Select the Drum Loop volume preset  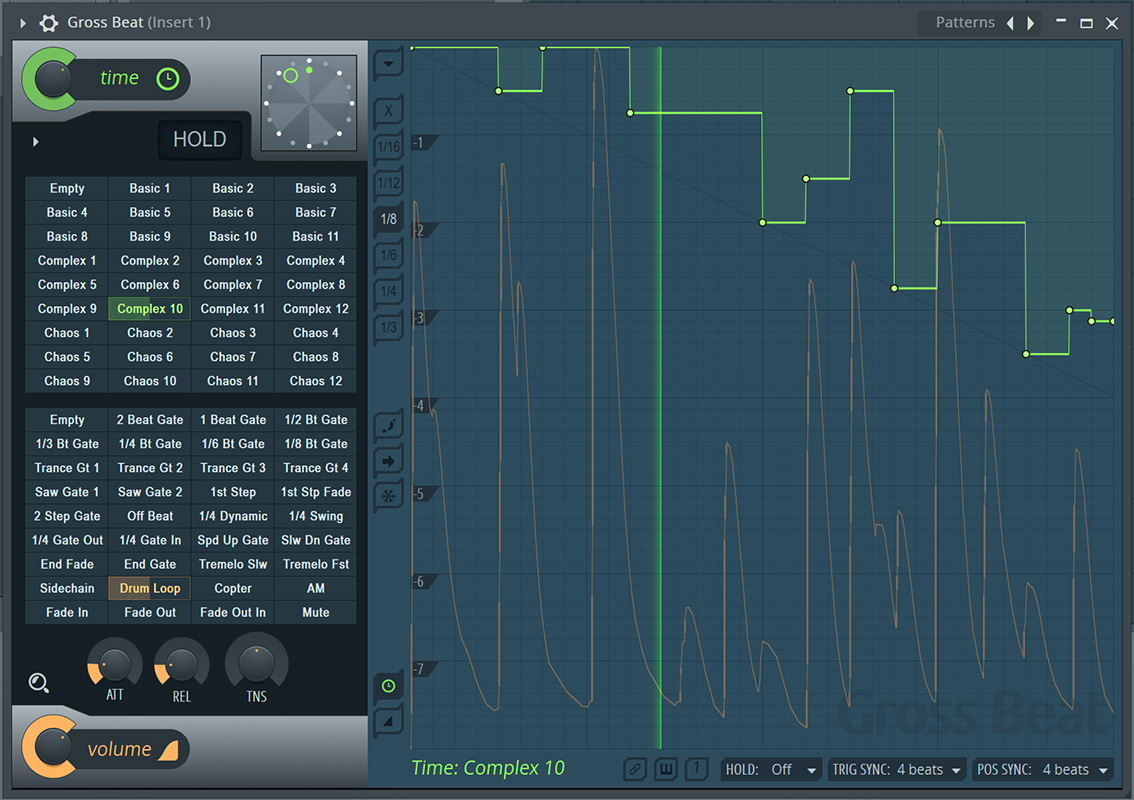point(150,588)
